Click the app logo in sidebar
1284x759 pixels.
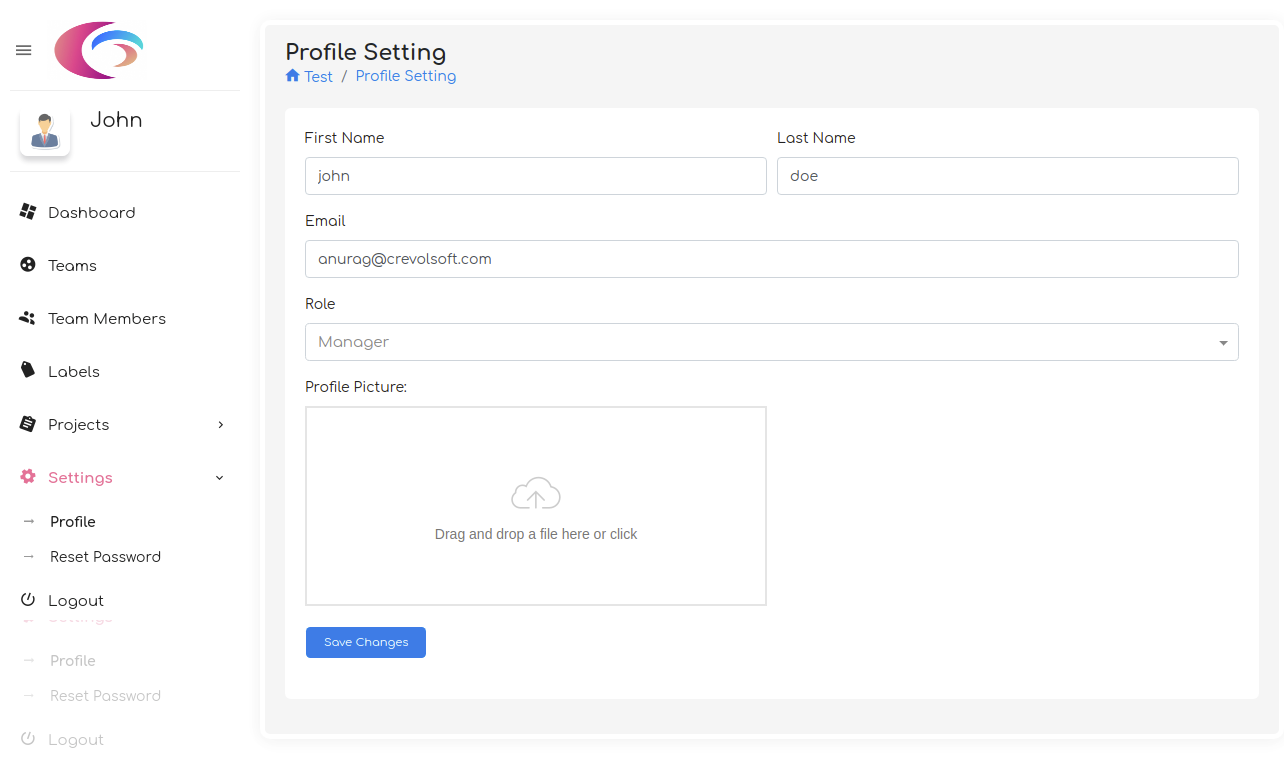(99, 50)
